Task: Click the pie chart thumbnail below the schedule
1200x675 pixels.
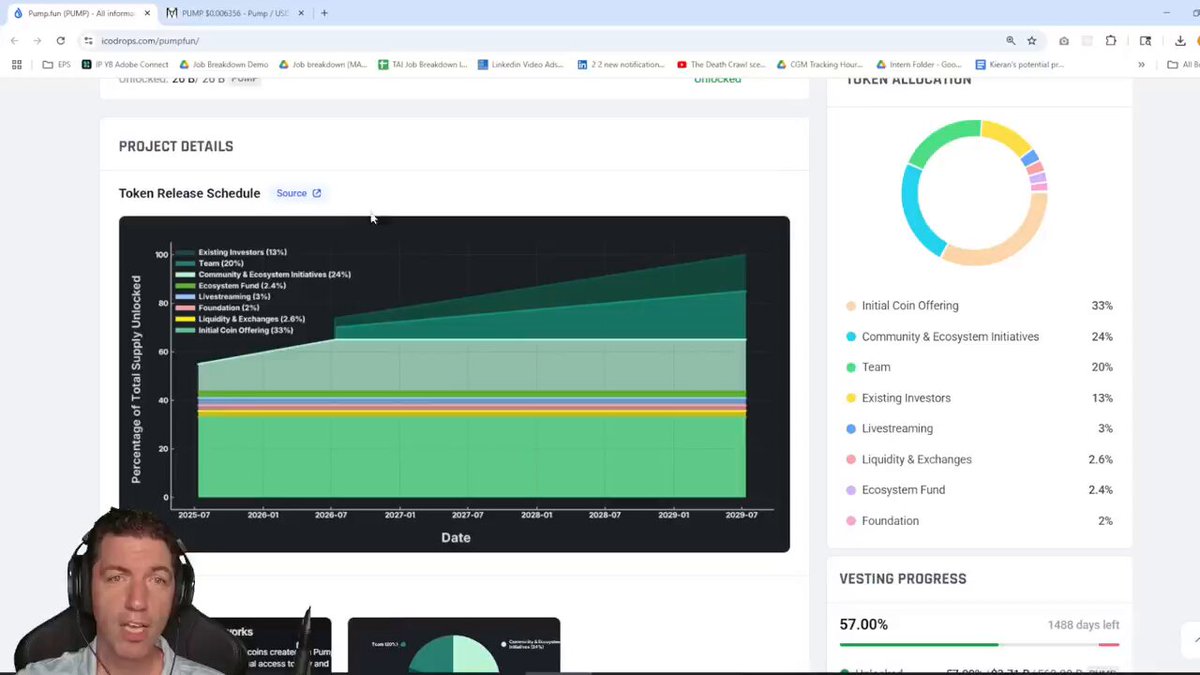Action: [x=454, y=646]
